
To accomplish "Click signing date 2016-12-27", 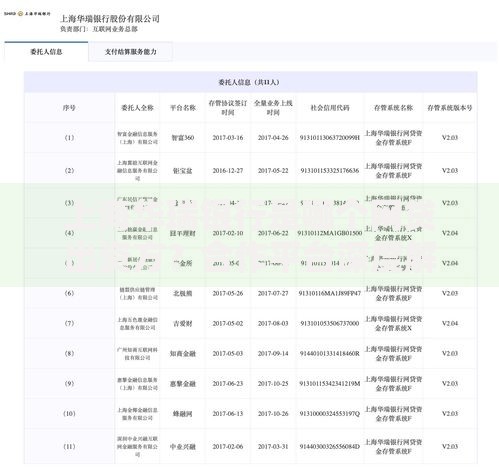I will 228,171.
